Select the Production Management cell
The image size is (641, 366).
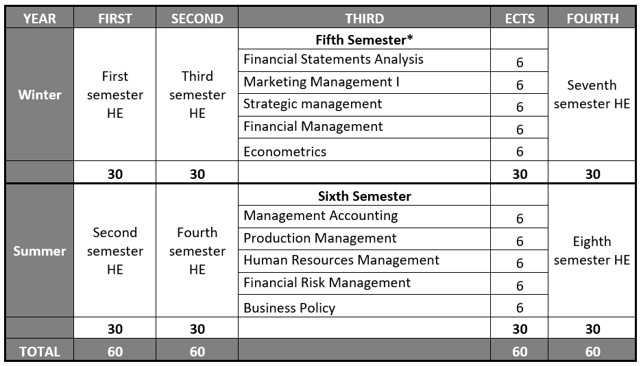click(364, 239)
